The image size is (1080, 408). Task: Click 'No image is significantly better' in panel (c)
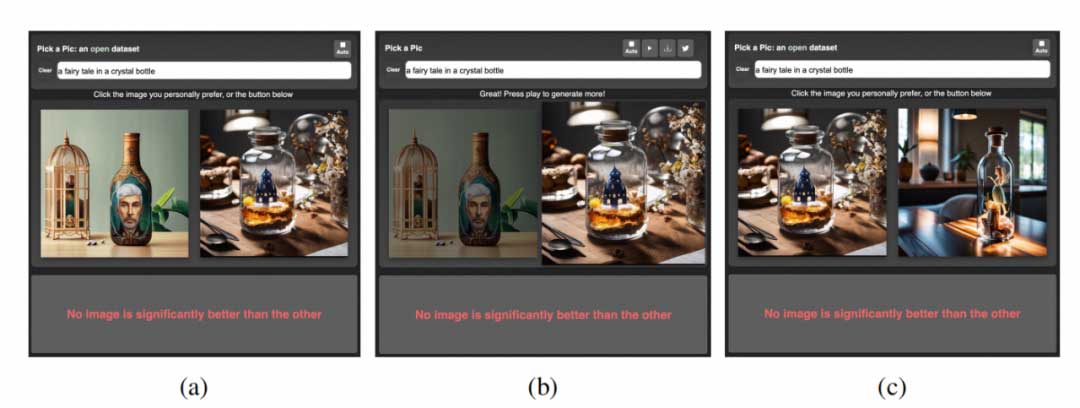point(893,314)
